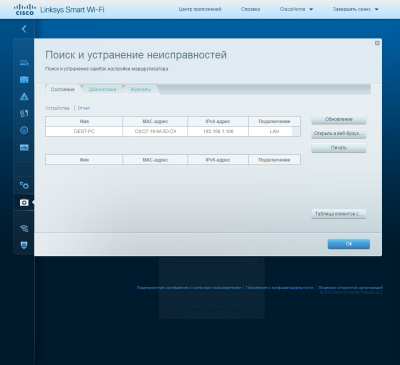The width and height of the screenshot is (400, 365).
Task: Open Parental Controls warning triangle icon
Action: point(24,97)
